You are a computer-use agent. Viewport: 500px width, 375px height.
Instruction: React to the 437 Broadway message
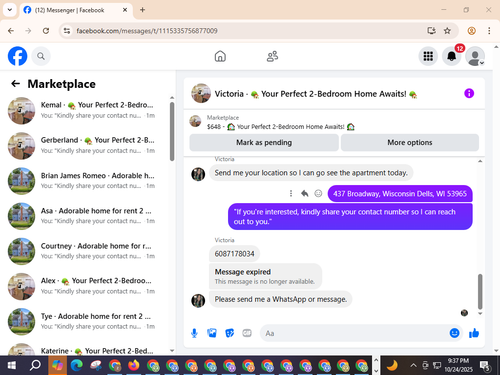click(x=318, y=193)
